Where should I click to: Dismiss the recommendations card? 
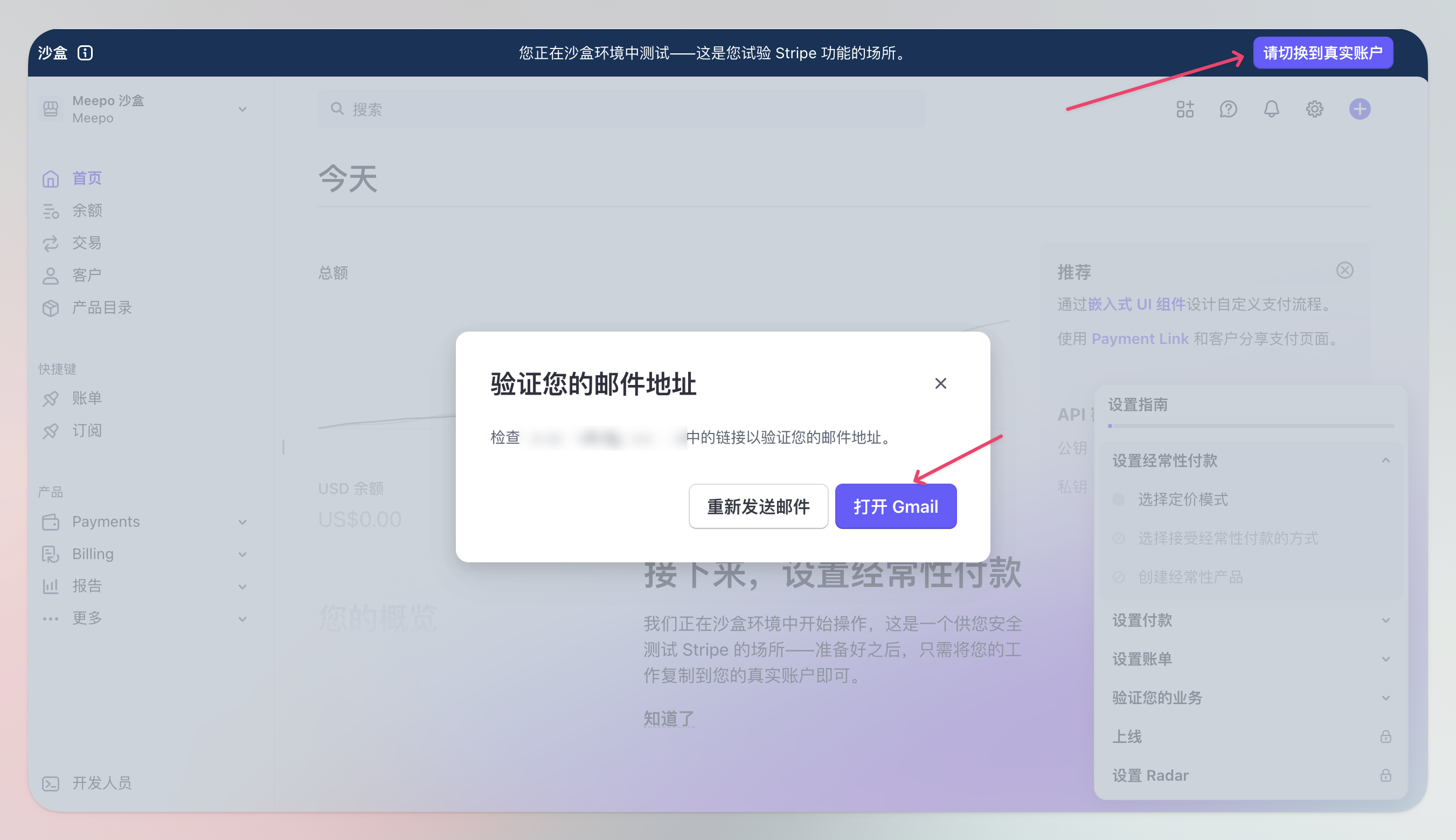coord(1344,270)
